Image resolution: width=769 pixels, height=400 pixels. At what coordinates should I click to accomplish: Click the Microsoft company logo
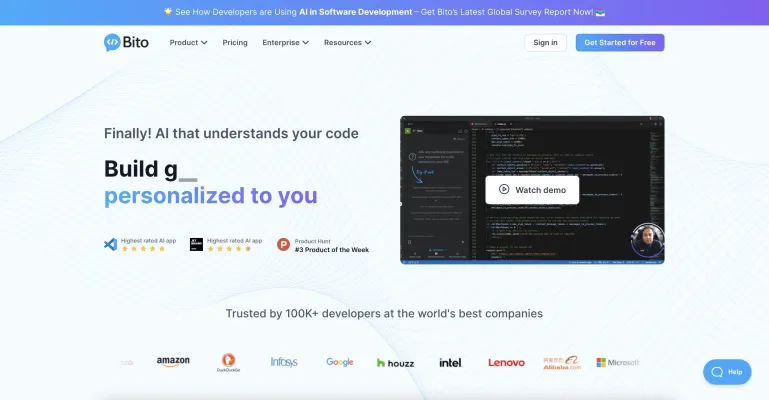click(617, 362)
